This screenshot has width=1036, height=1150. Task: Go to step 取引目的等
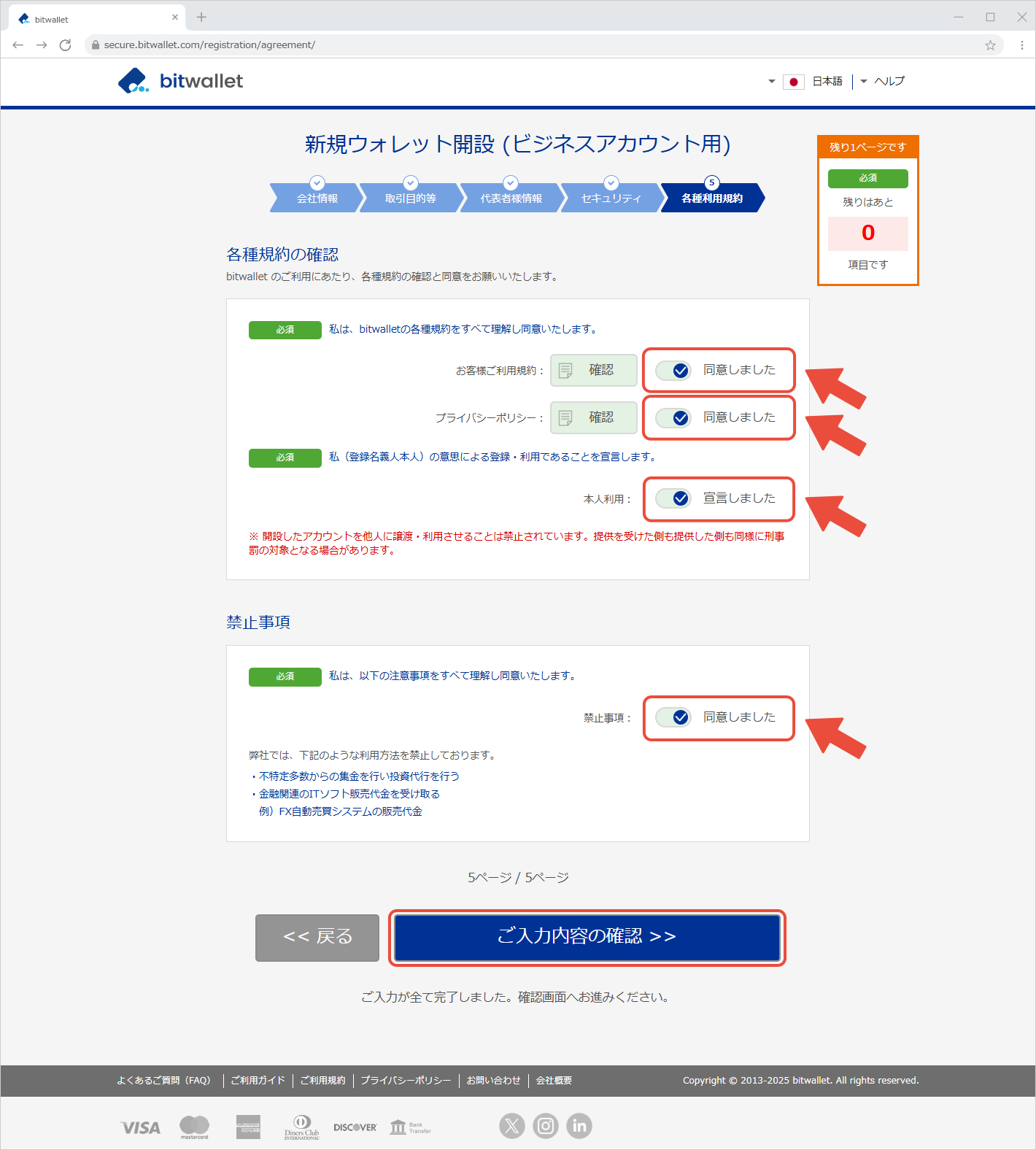pyautogui.click(x=411, y=198)
